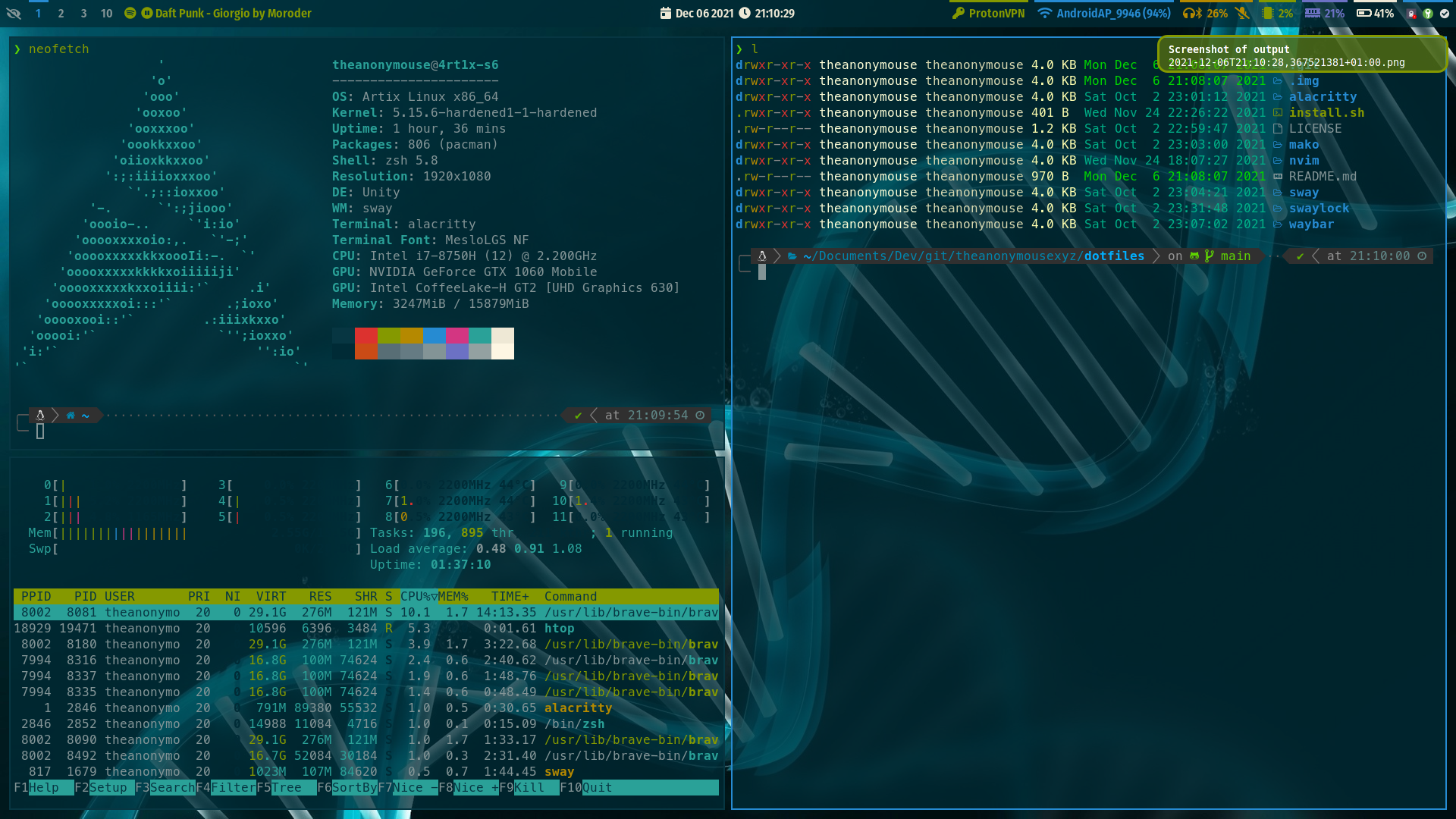Screen dimensions: 1456x819
Task: Sort htop by the Command column header
Action: click(571, 596)
